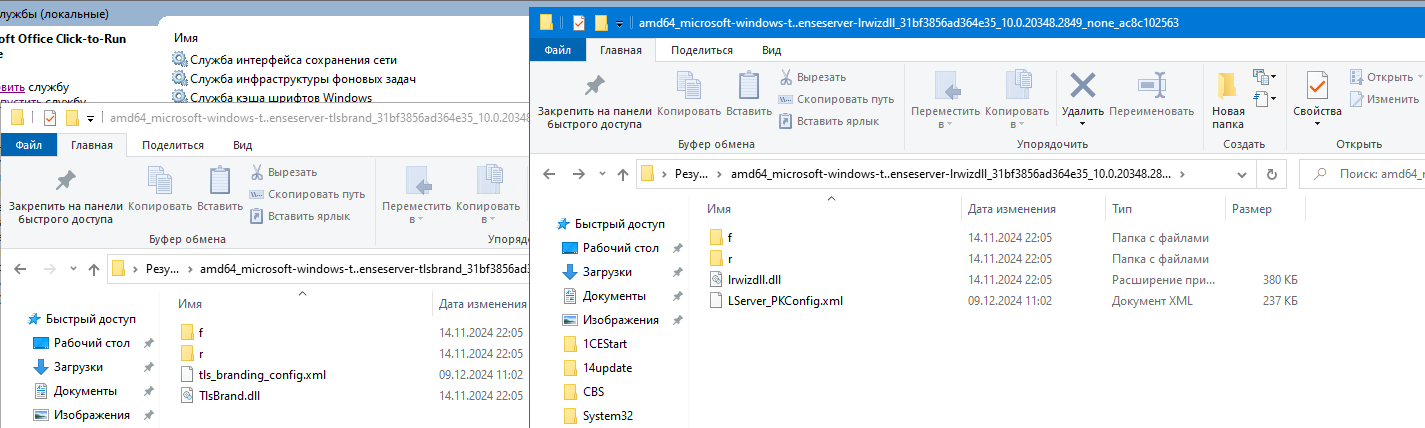Sort by Размер column header

(1252, 209)
